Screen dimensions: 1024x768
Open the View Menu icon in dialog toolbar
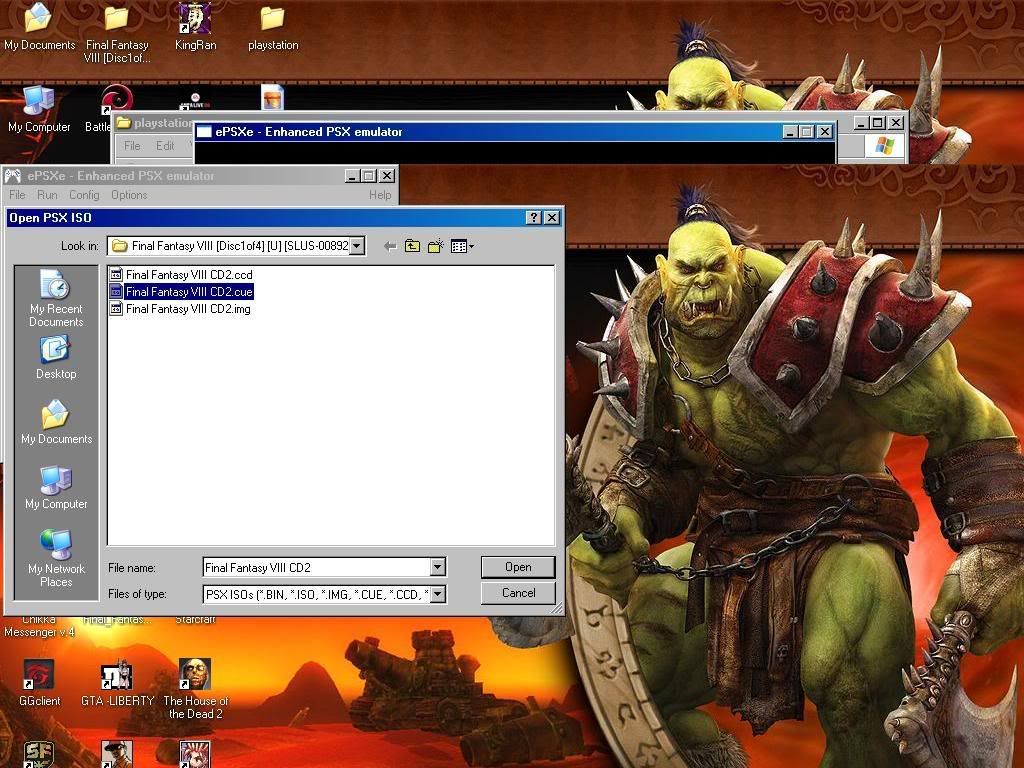tap(461, 246)
